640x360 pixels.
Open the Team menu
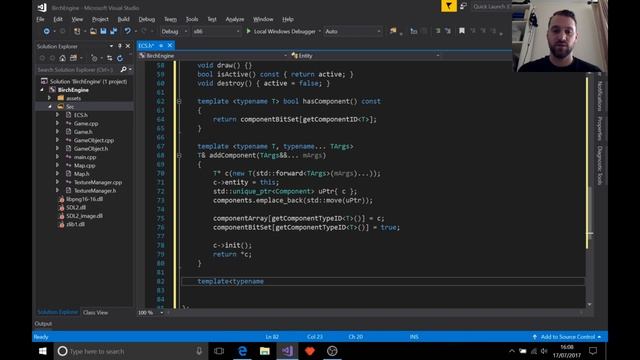170,19
